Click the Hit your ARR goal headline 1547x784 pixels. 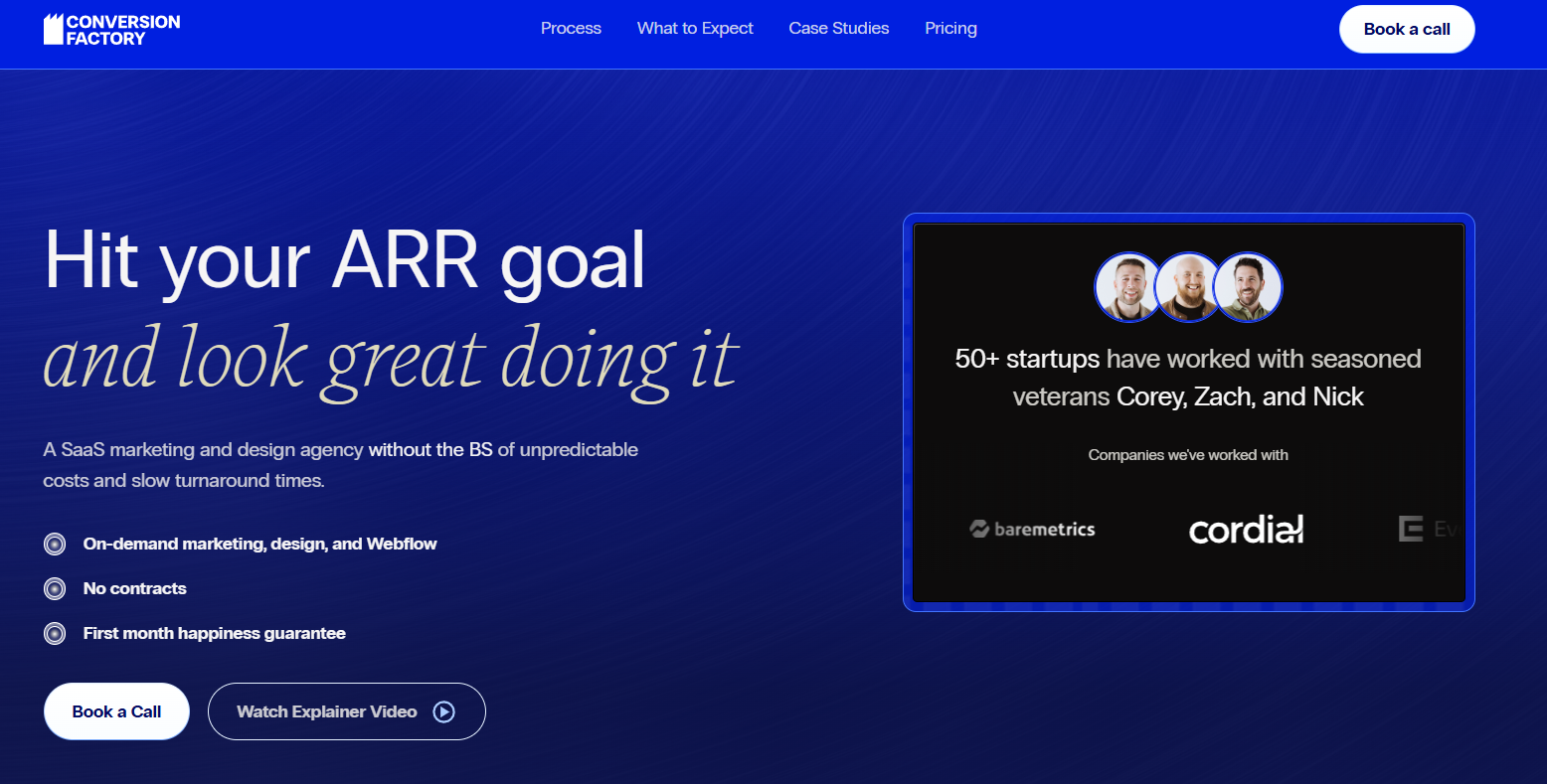(x=345, y=261)
